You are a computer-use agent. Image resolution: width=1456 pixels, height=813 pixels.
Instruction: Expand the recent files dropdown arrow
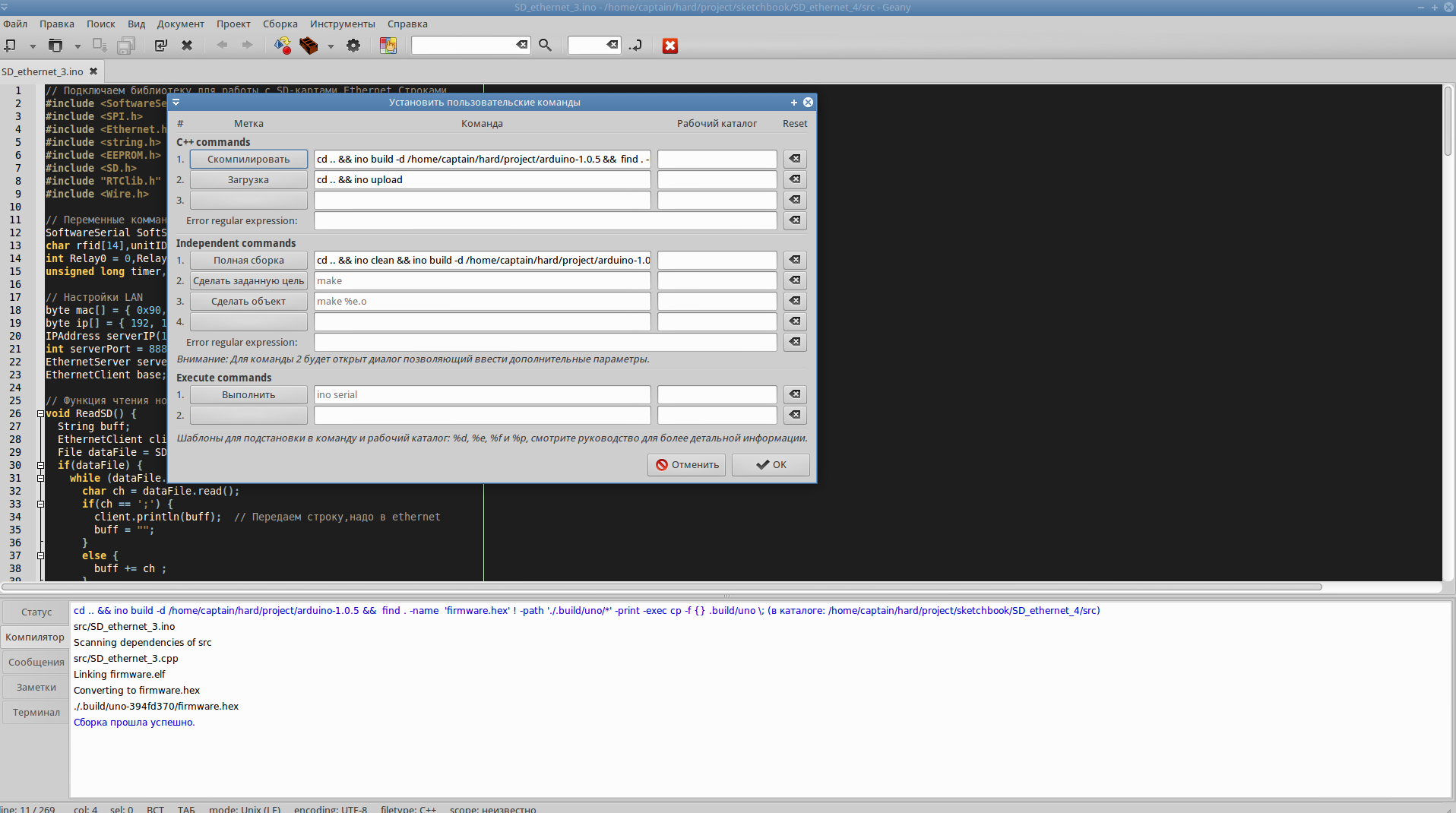click(78, 46)
